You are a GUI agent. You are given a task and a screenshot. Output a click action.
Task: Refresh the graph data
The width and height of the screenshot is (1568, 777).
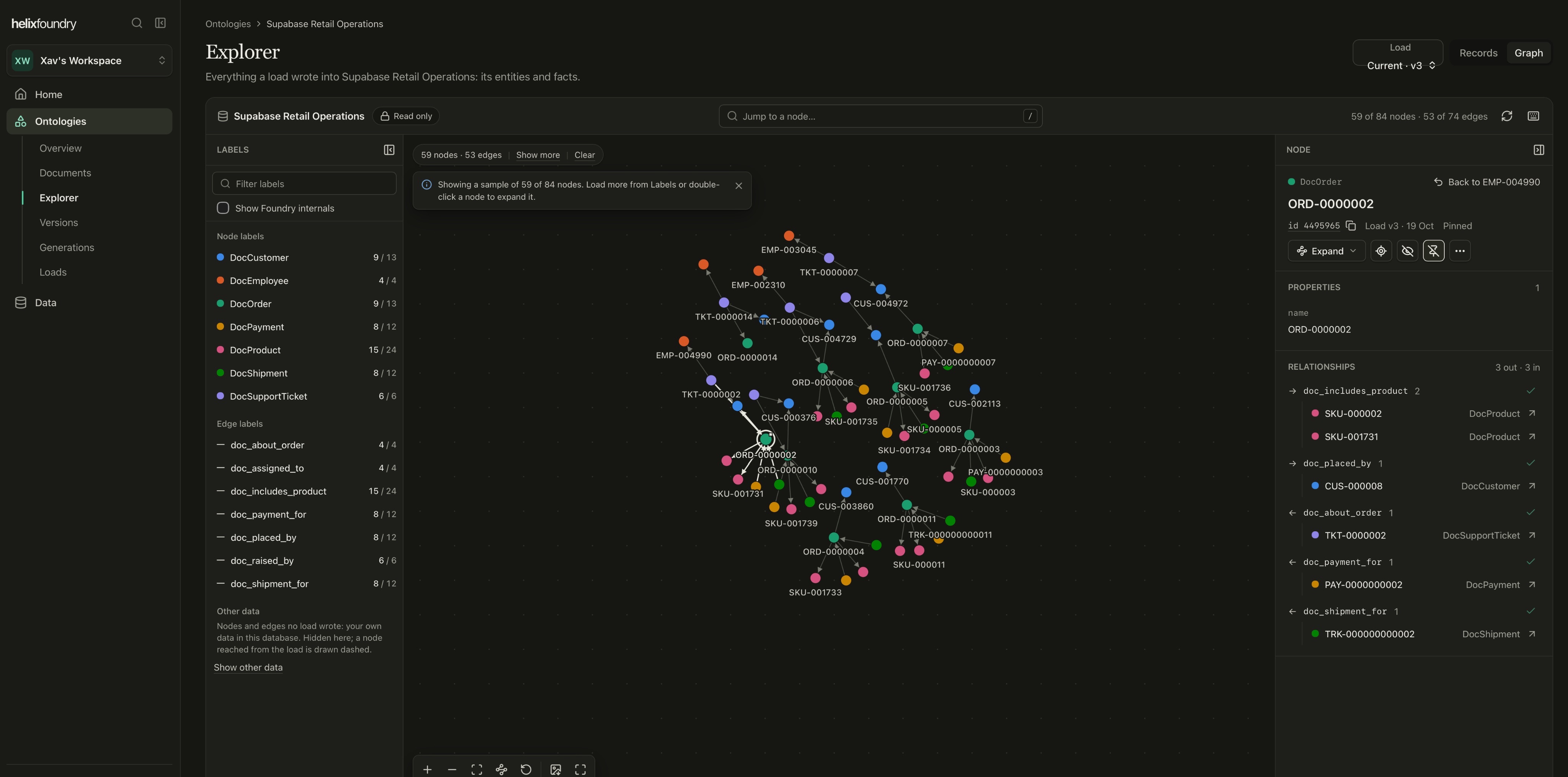pyautogui.click(x=1507, y=116)
